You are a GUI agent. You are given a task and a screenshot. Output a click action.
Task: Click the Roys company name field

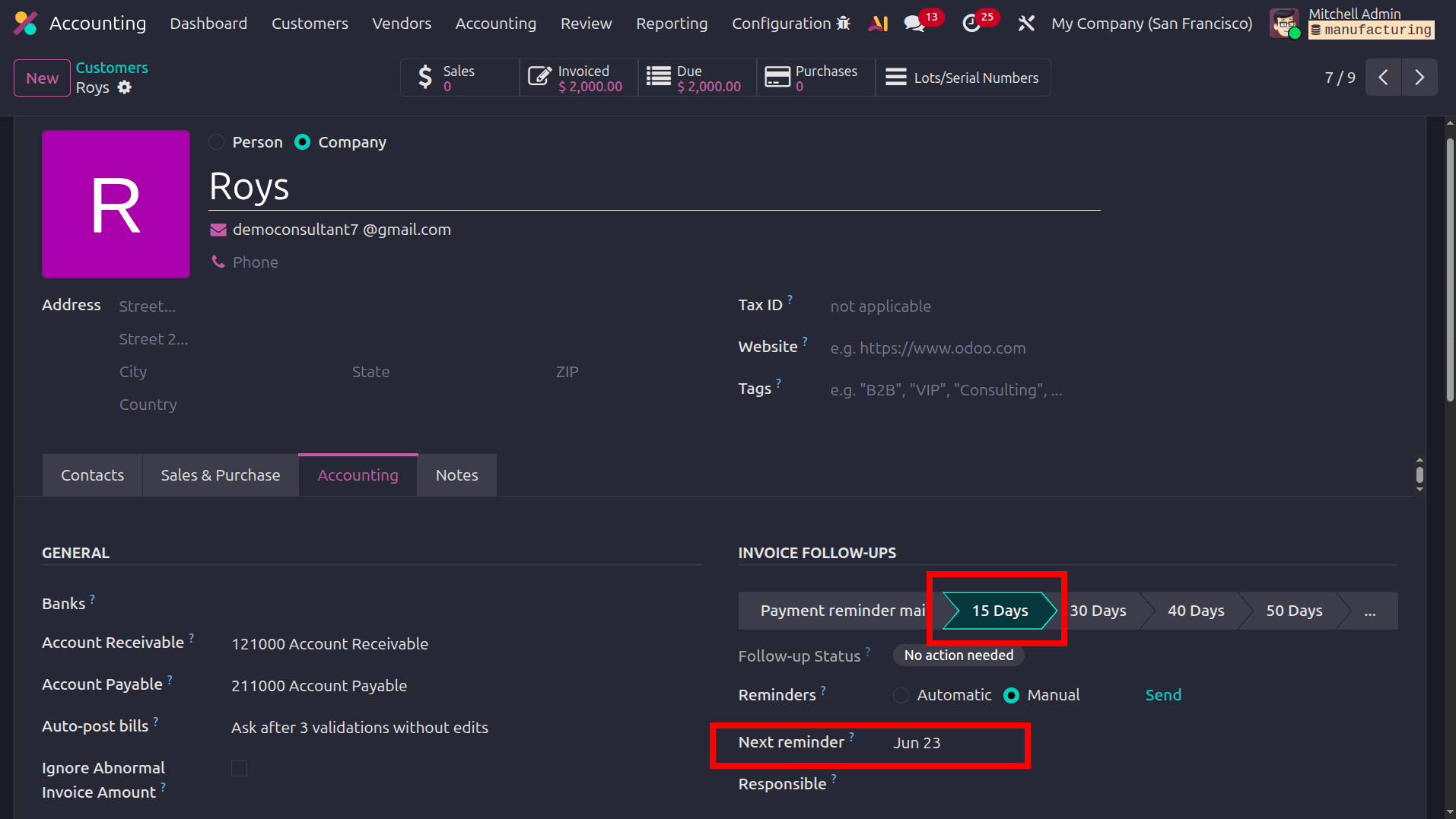tap(654, 186)
